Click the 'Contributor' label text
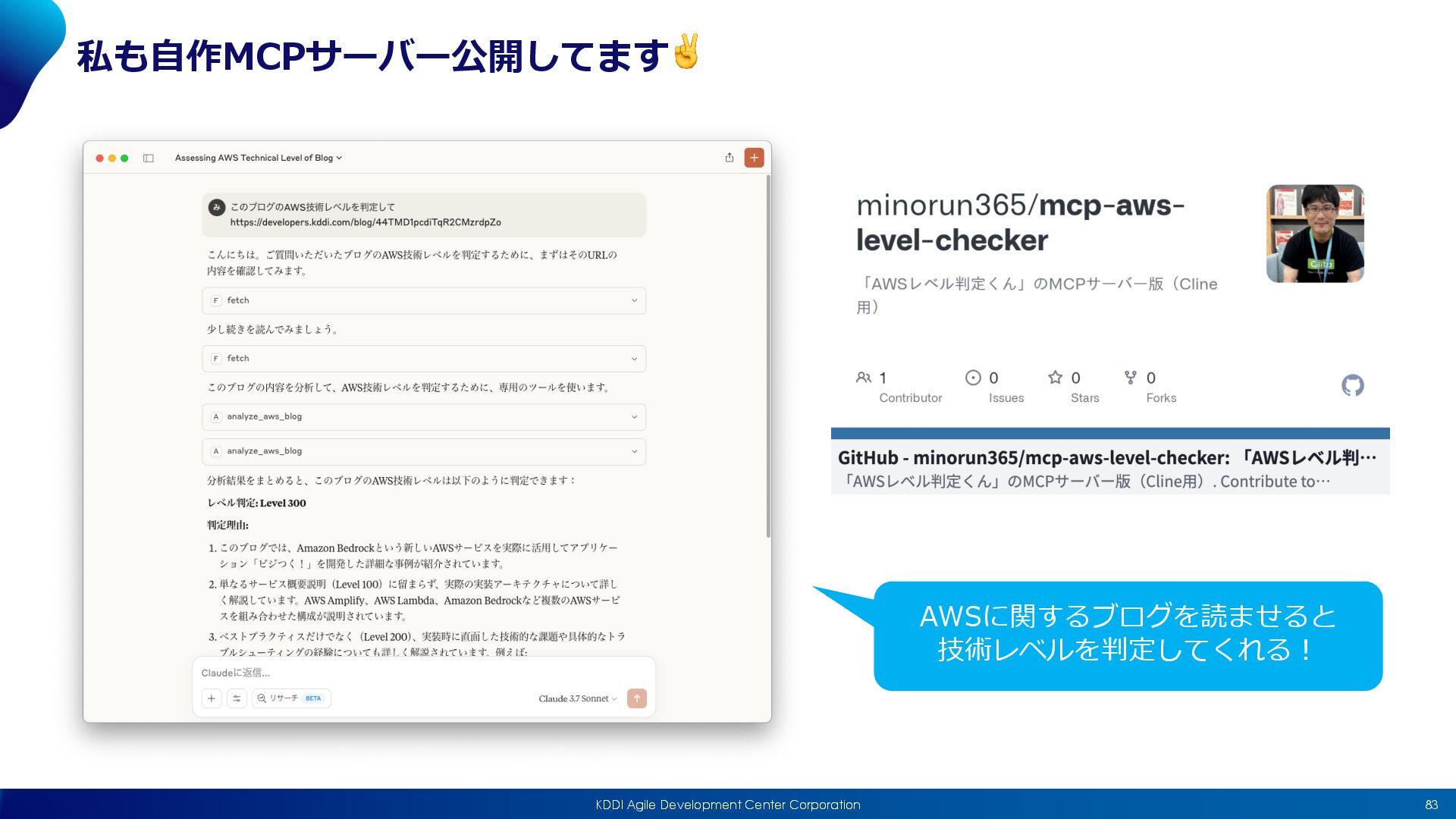1456x819 pixels. point(910,398)
